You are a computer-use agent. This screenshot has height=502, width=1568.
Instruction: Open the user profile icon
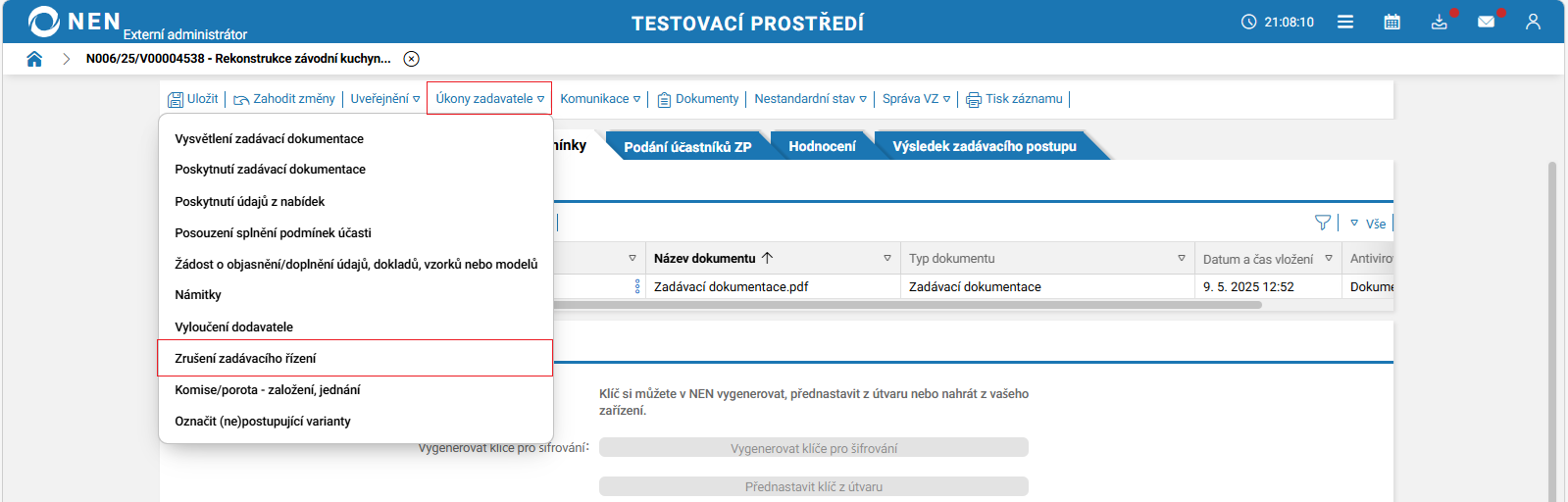pos(1533,22)
